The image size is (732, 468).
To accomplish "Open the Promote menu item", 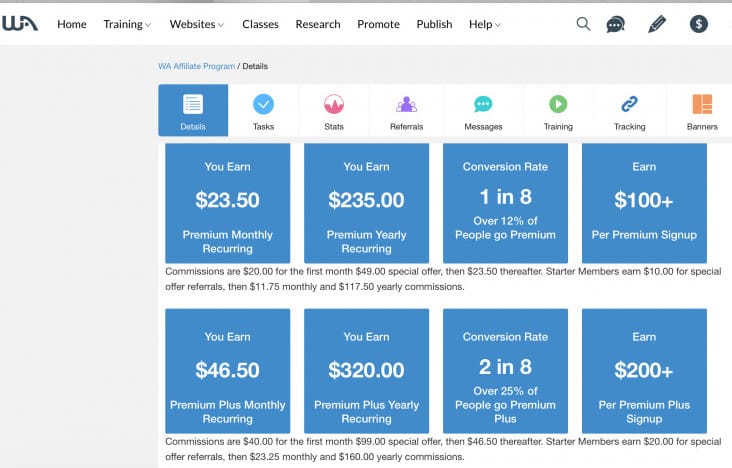I will click(378, 24).
